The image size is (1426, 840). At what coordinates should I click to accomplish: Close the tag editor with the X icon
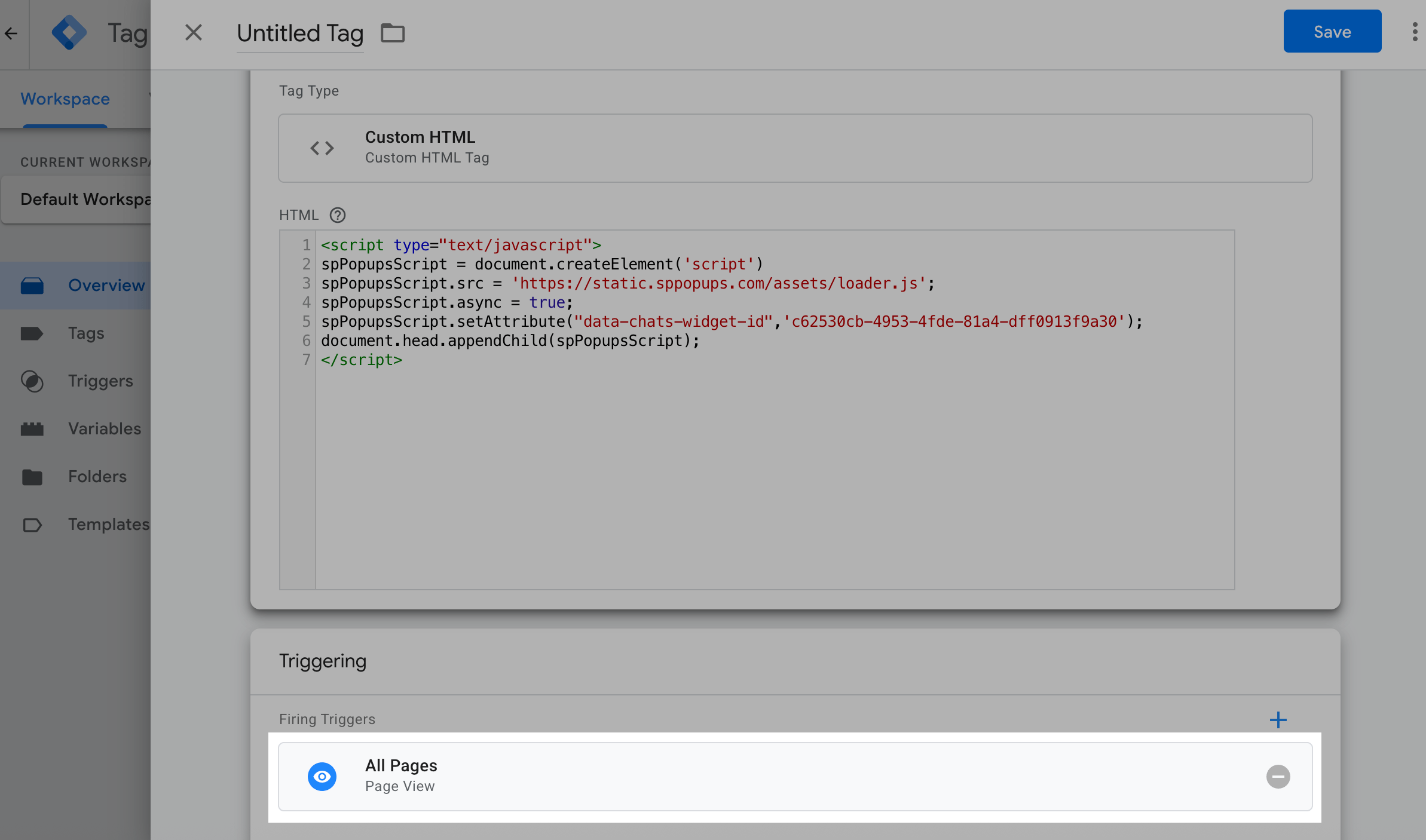coord(194,32)
